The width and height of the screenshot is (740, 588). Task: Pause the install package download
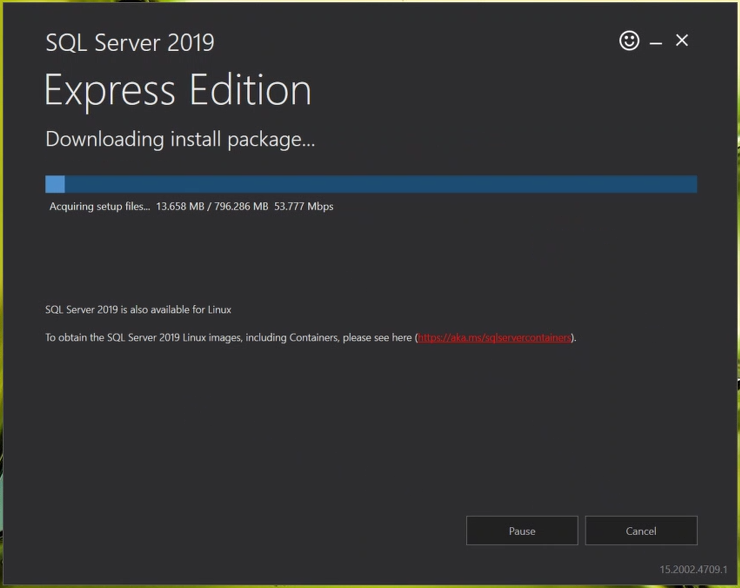coord(522,530)
